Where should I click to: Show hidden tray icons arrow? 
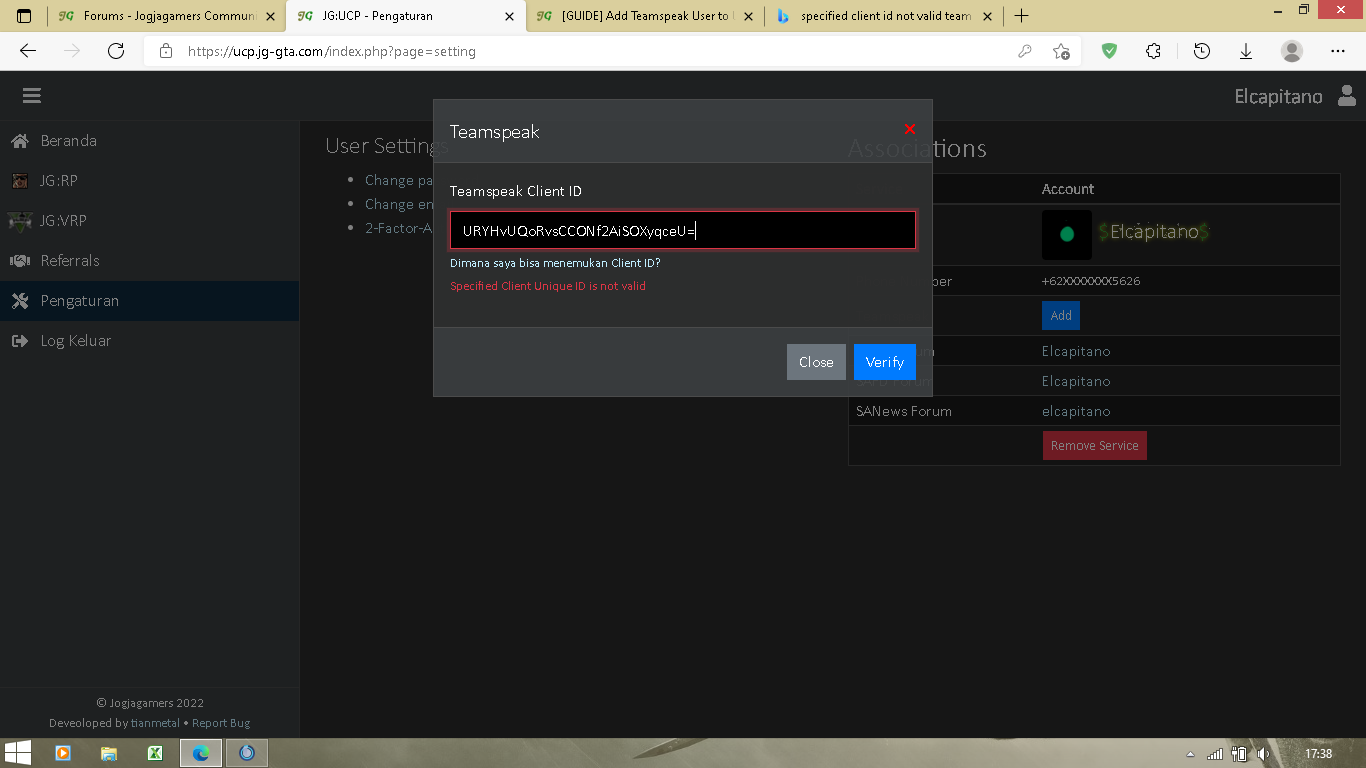click(x=1190, y=754)
